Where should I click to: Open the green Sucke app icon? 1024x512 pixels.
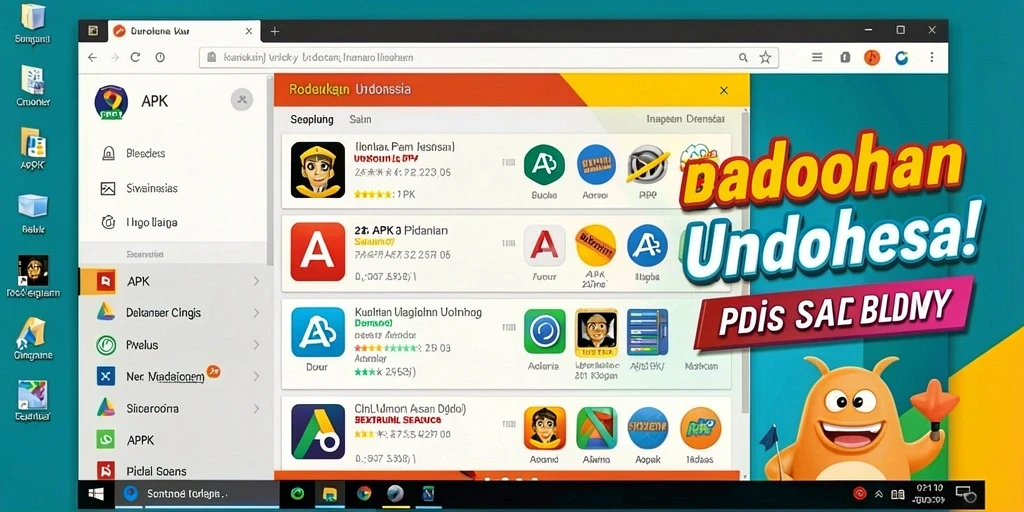[x=544, y=164]
